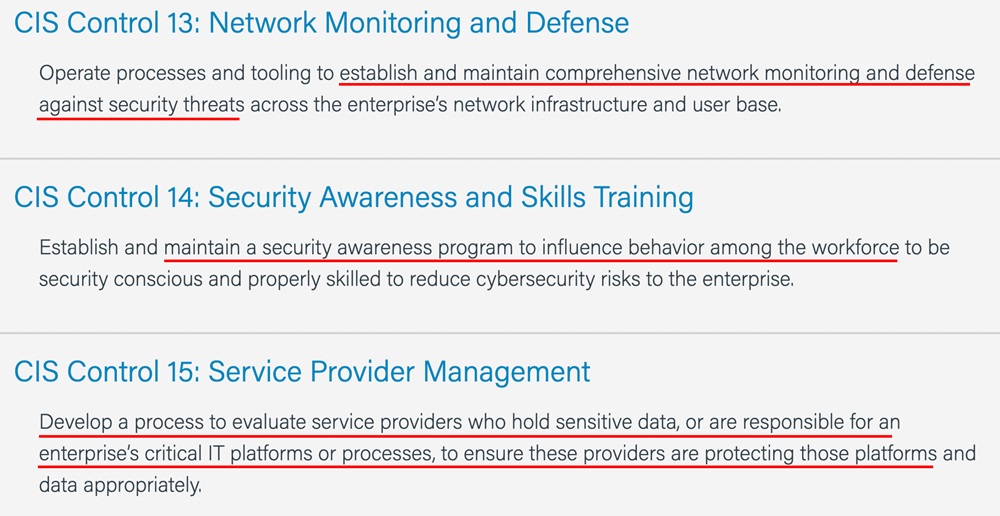Click "network infrastructure and user base" text
1000x516 pixels.
coord(616,105)
